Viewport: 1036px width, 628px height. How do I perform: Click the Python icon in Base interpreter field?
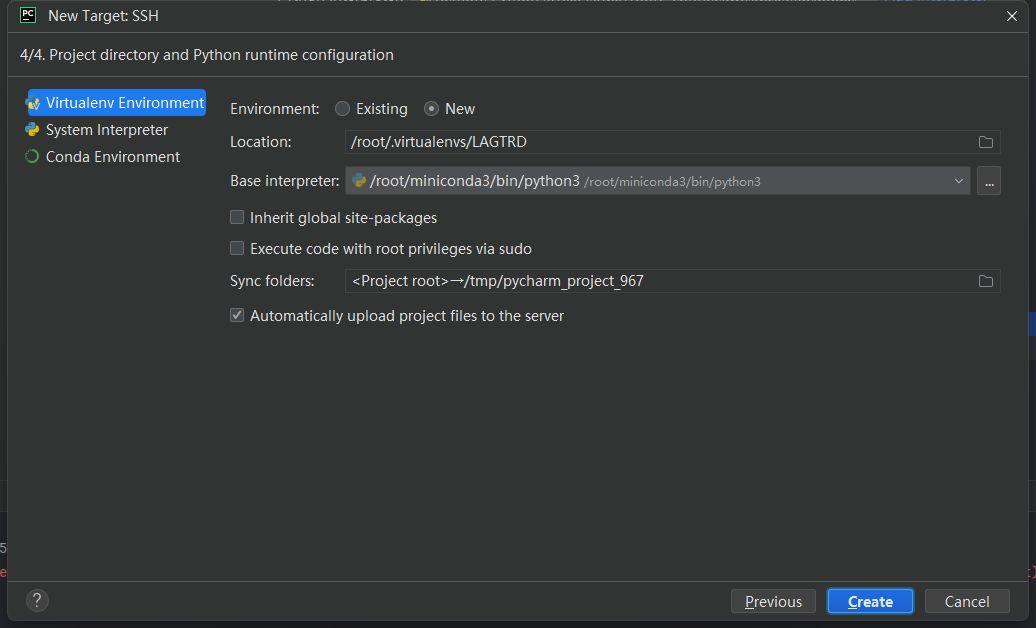(359, 180)
